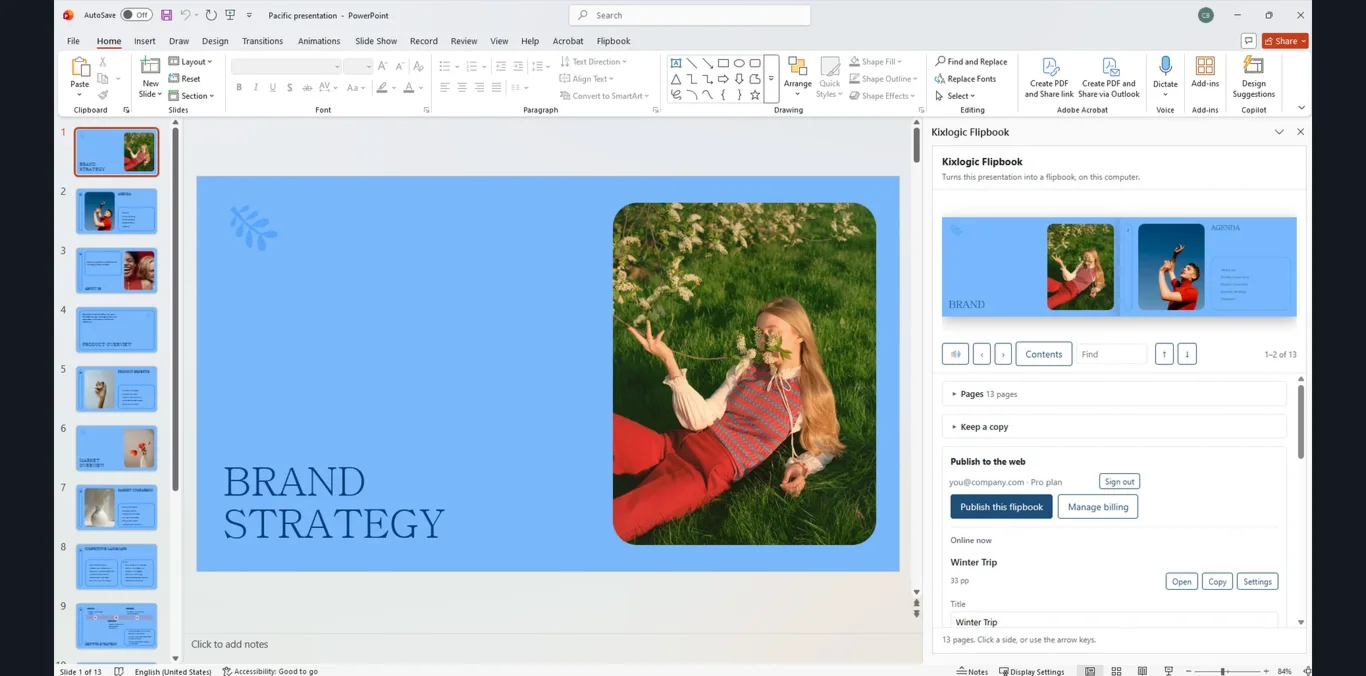
Task: Expand the Keep a copy section
Action: [1114, 427]
